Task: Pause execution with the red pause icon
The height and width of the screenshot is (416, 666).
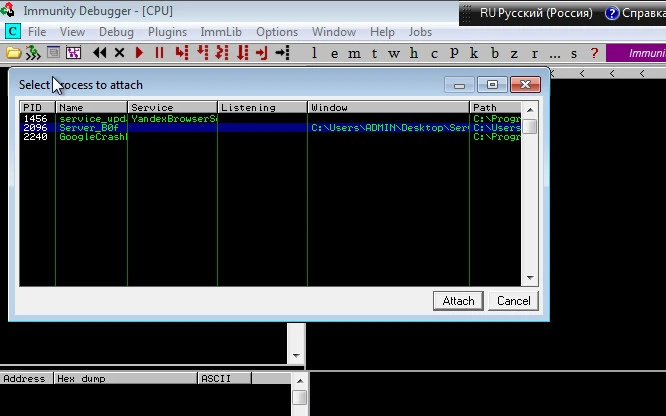Action: 159,53
